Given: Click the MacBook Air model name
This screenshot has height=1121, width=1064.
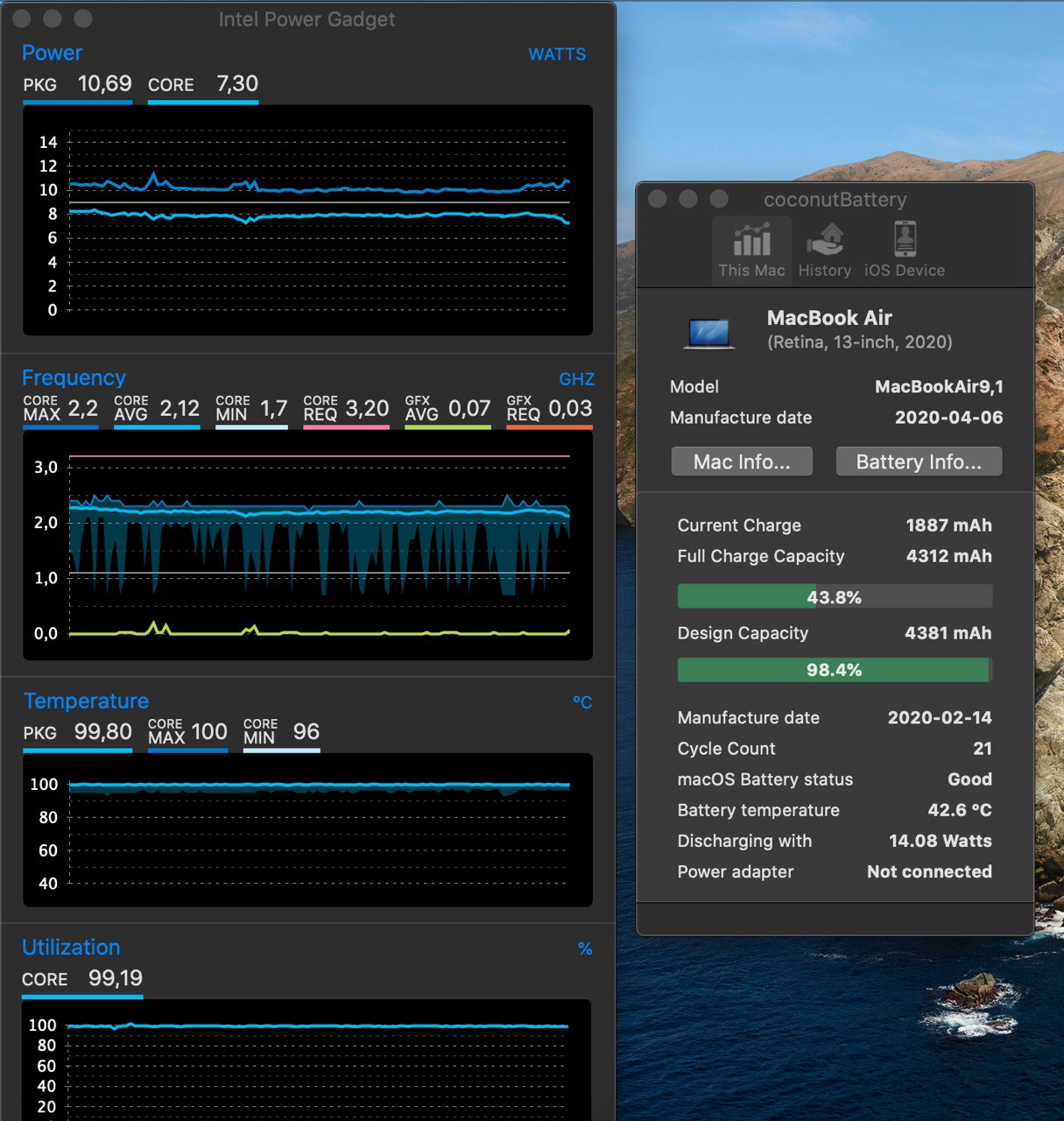Looking at the screenshot, I should [829, 318].
